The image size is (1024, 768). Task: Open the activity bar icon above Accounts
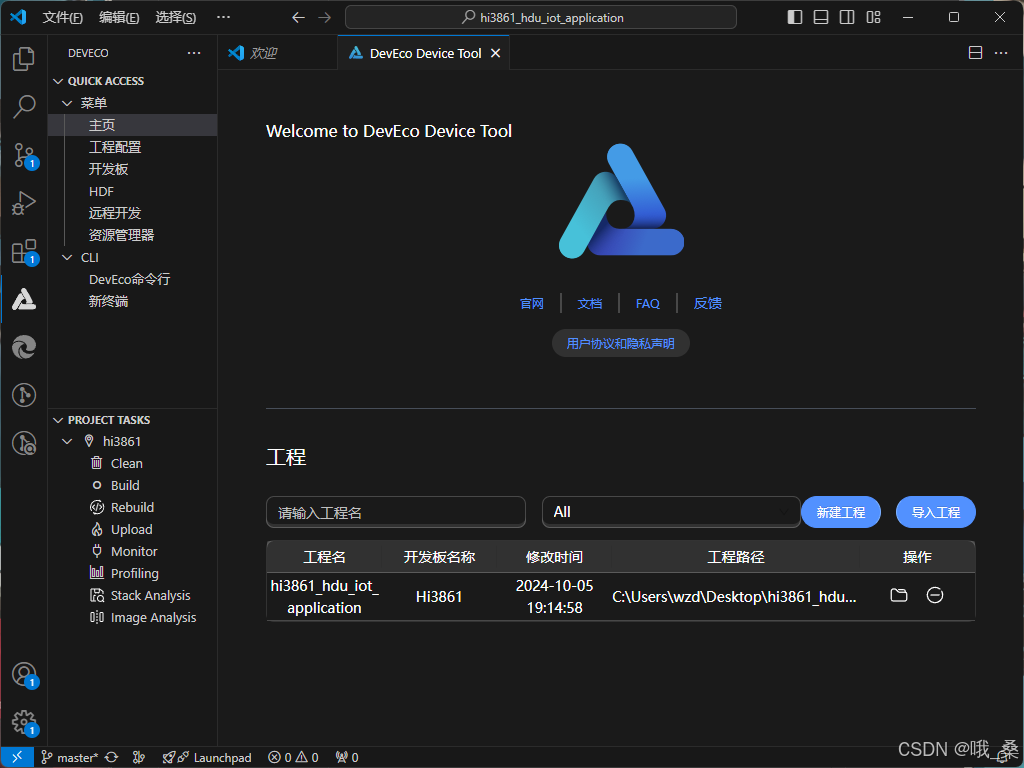24,443
